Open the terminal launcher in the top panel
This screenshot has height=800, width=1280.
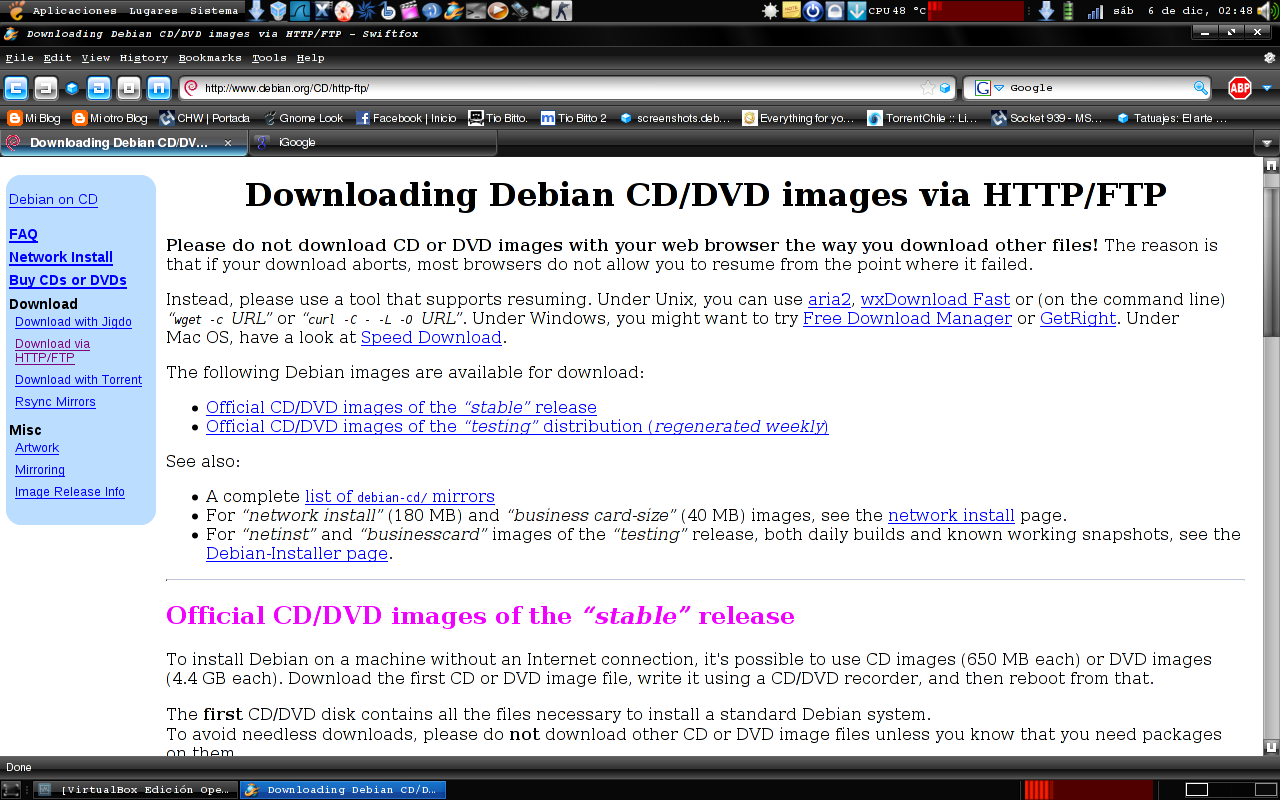[x=474, y=11]
